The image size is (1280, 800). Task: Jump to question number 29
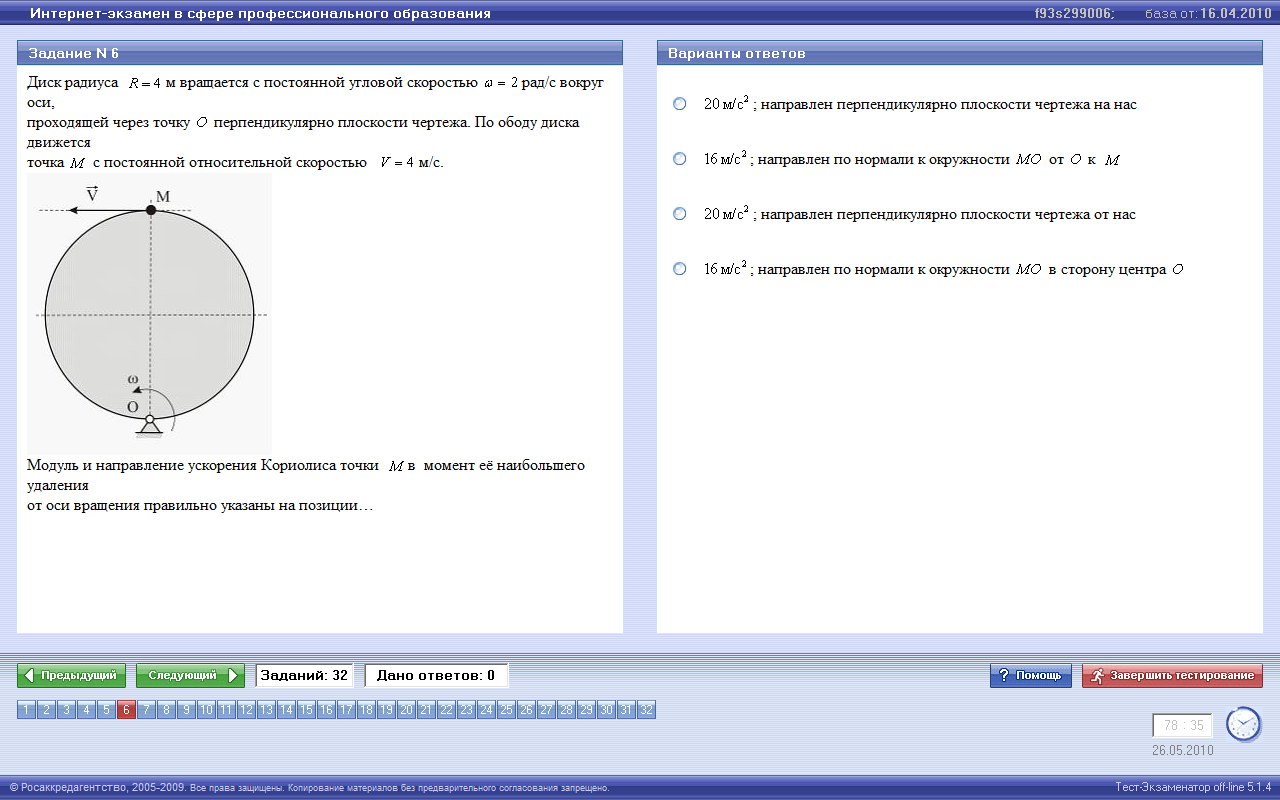pos(586,710)
